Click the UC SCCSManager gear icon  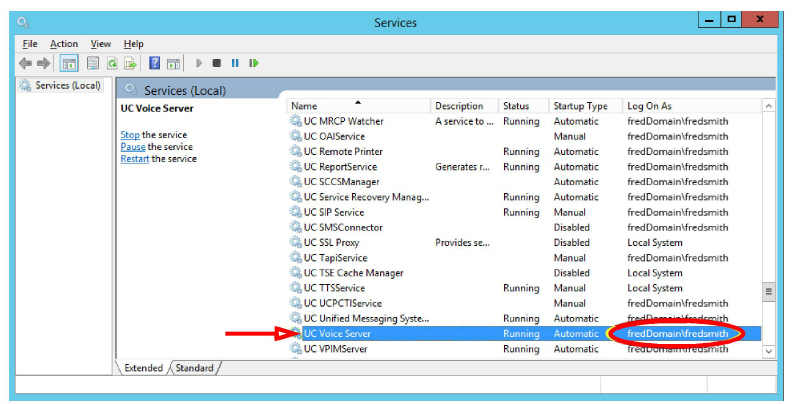(295, 181)
